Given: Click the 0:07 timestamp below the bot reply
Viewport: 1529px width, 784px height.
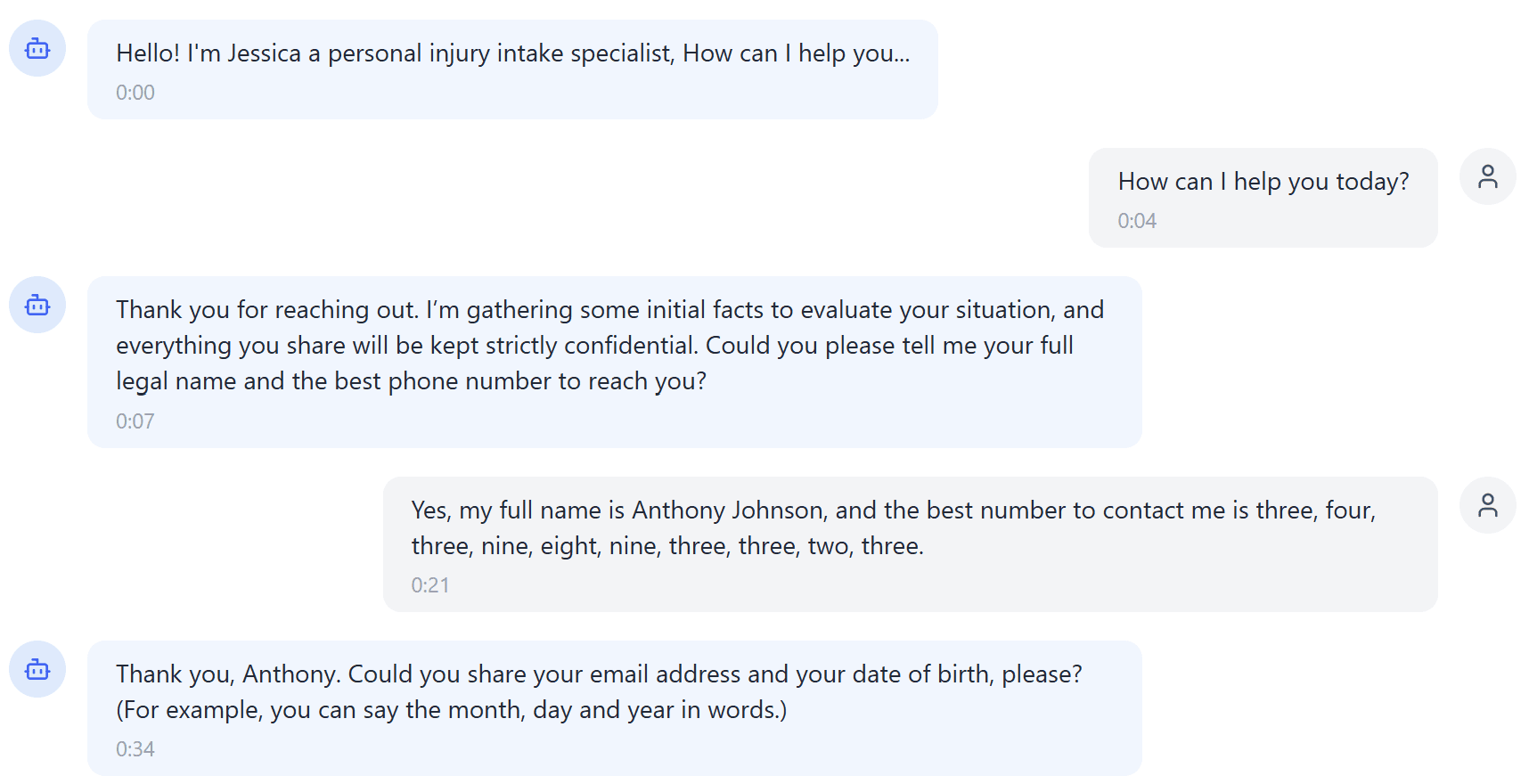Looking at the screenshot, I should pos(135,420).
